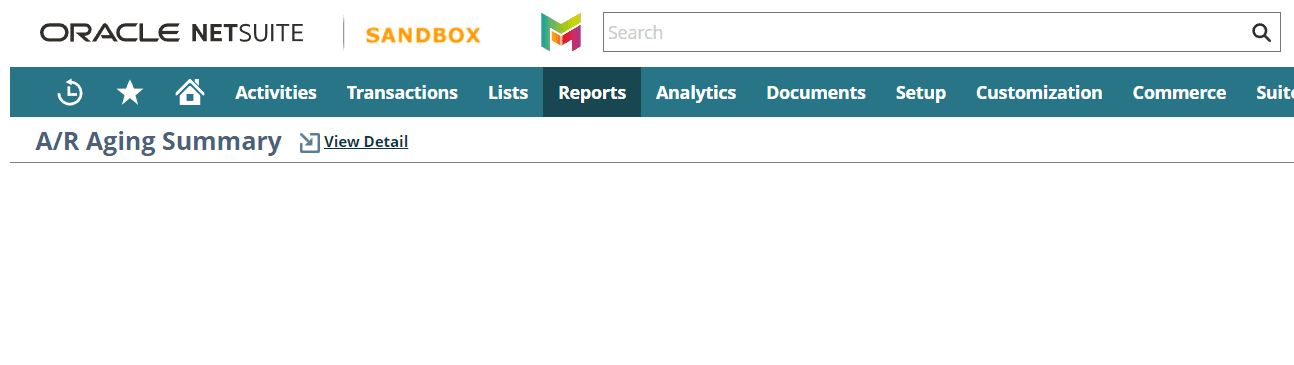Open the Transactions menu
The image size is (1294, 365).
(402, 92)
